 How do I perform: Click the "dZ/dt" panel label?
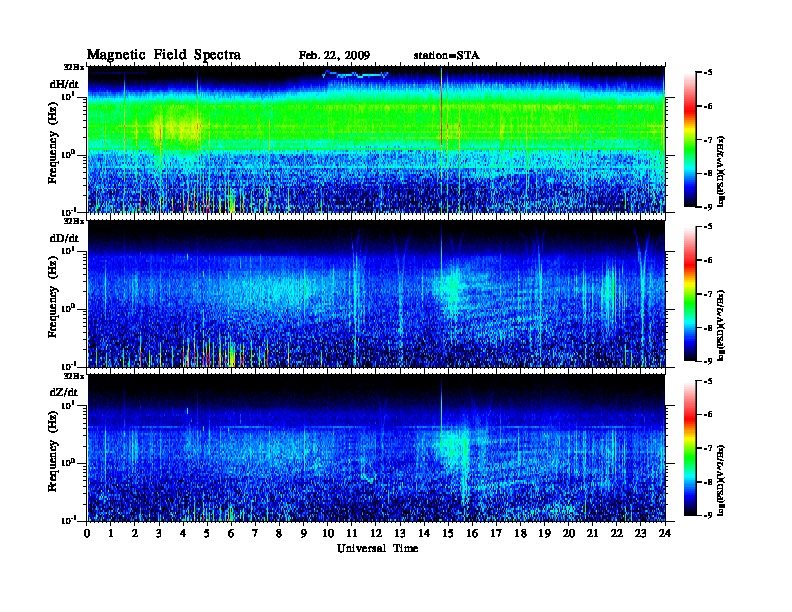coord(63,392)
